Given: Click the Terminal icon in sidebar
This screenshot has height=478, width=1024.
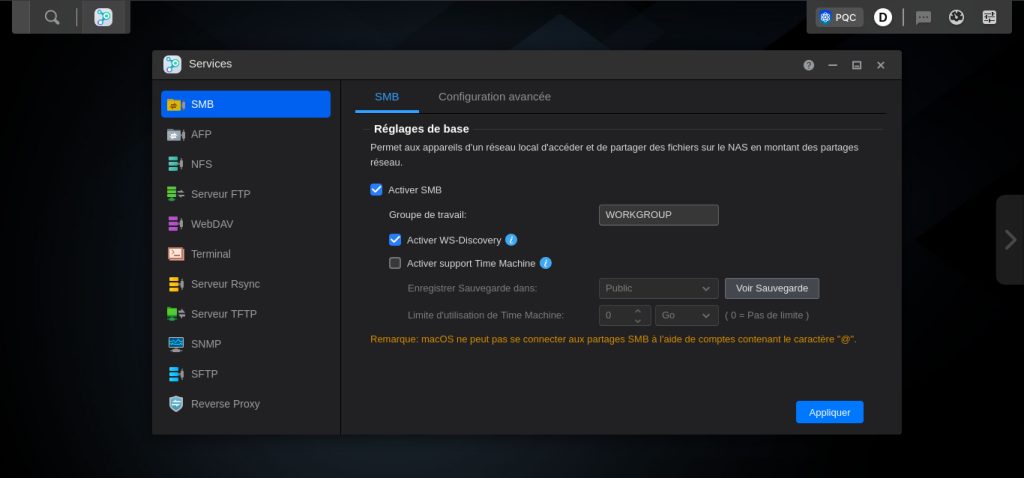Looking at the screenshot, I should (x=176, y=254).
